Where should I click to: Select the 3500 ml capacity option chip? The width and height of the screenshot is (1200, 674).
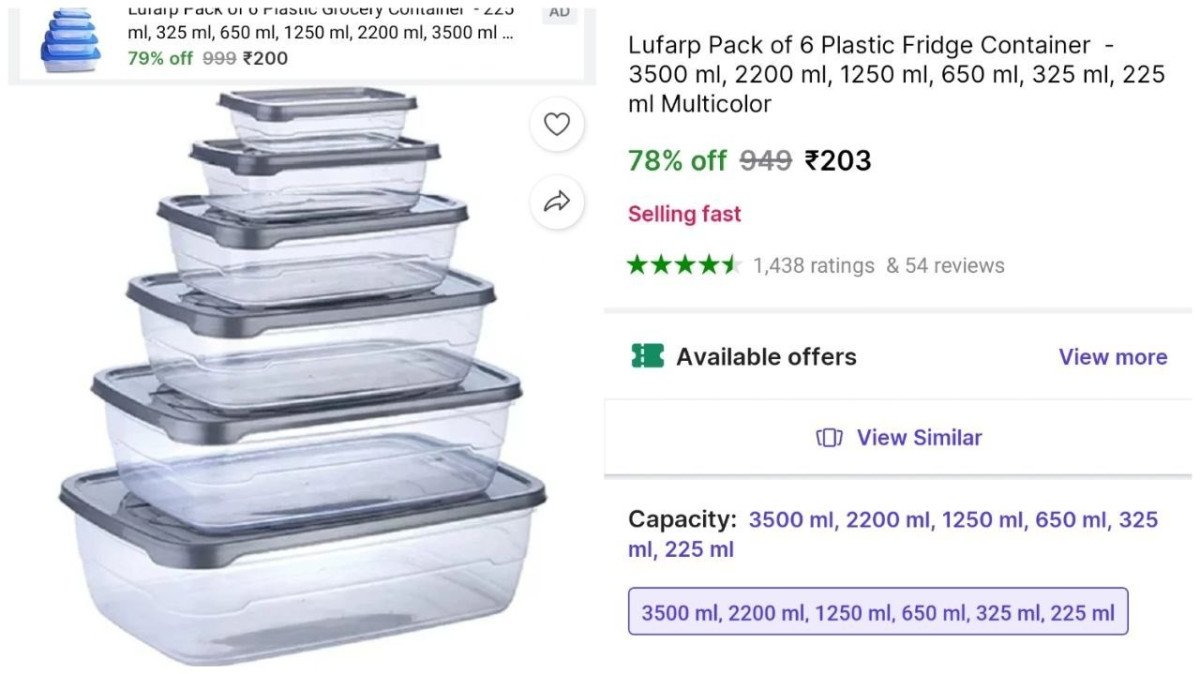coord(877,612)
